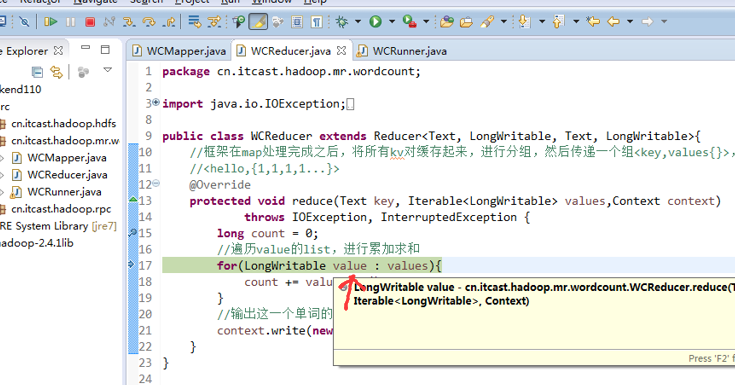Image resolution: width=735 pixels, height=385 pixels.
Task: Navigate back in editor history
Action: pyautogui.click(x=614, y=22)
